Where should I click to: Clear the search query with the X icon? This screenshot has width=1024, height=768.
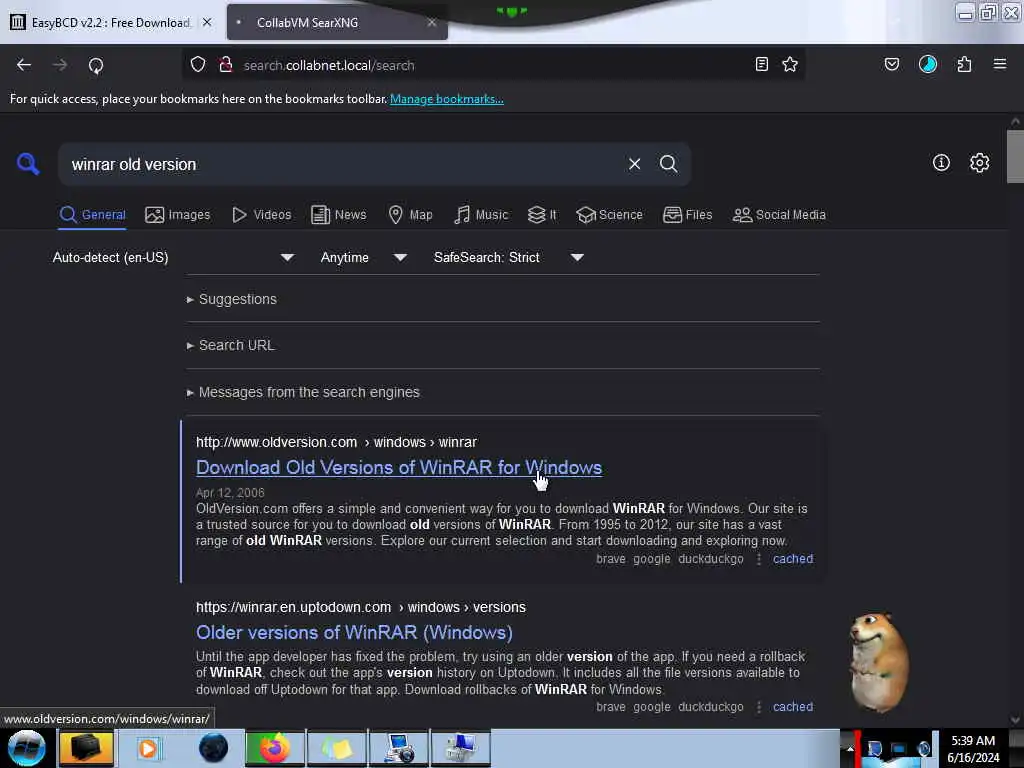coord(634,164)
